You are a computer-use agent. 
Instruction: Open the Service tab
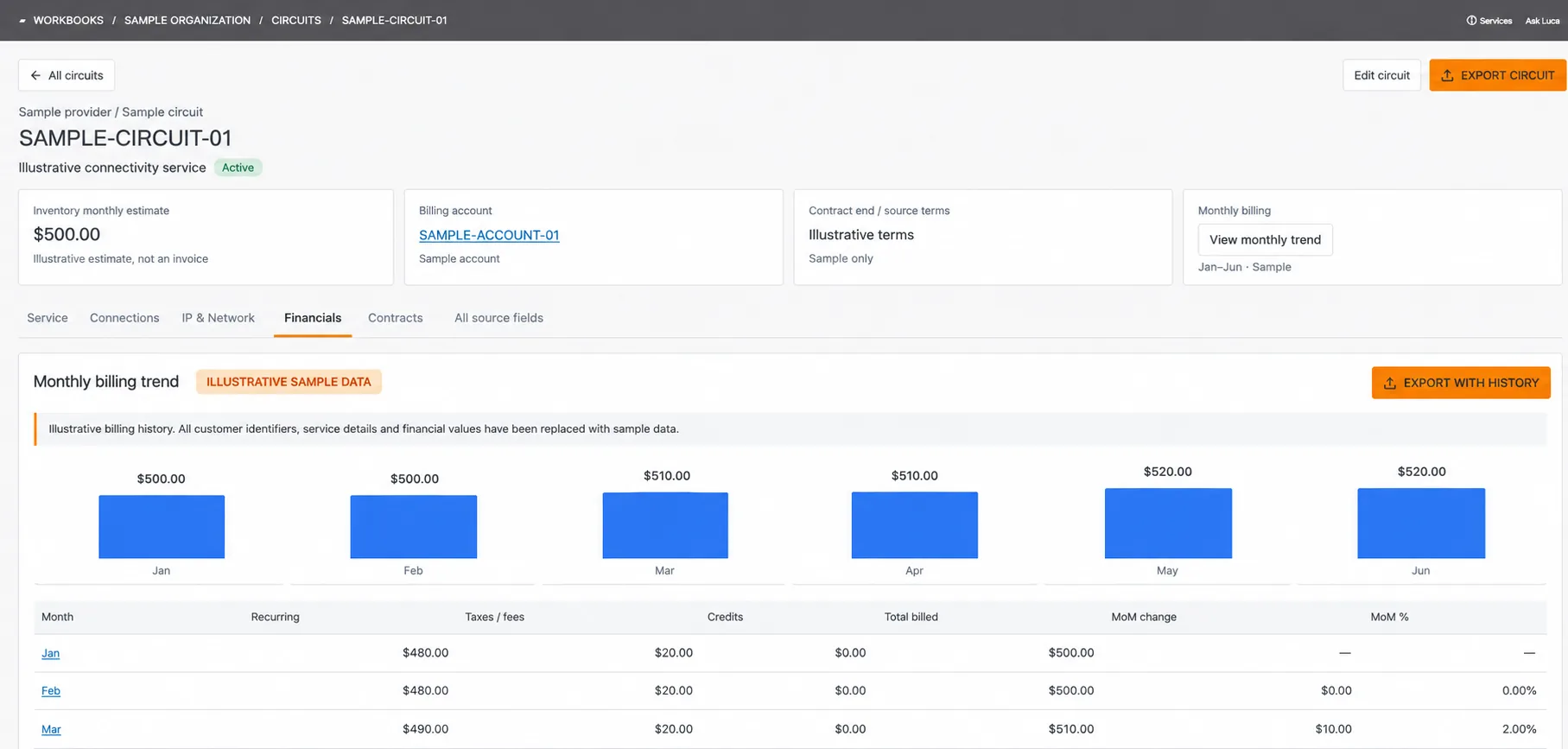pyautogui.click(x=48, y=318)
